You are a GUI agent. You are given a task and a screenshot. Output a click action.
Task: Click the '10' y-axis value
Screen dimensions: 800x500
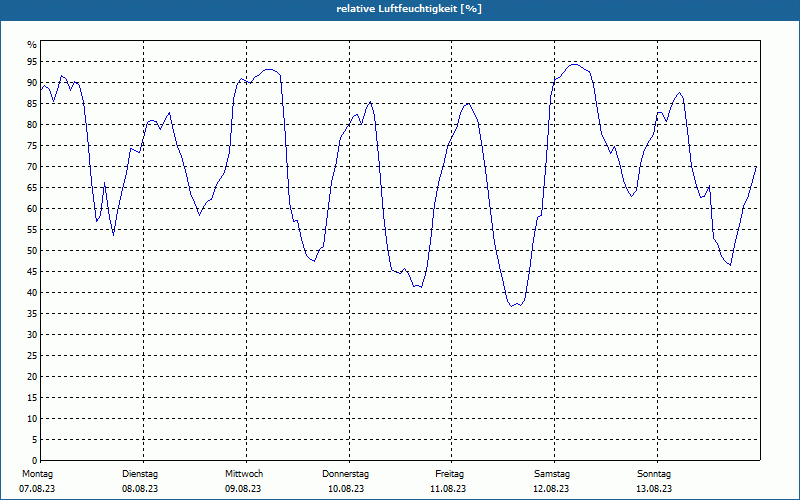pos(32,419)
